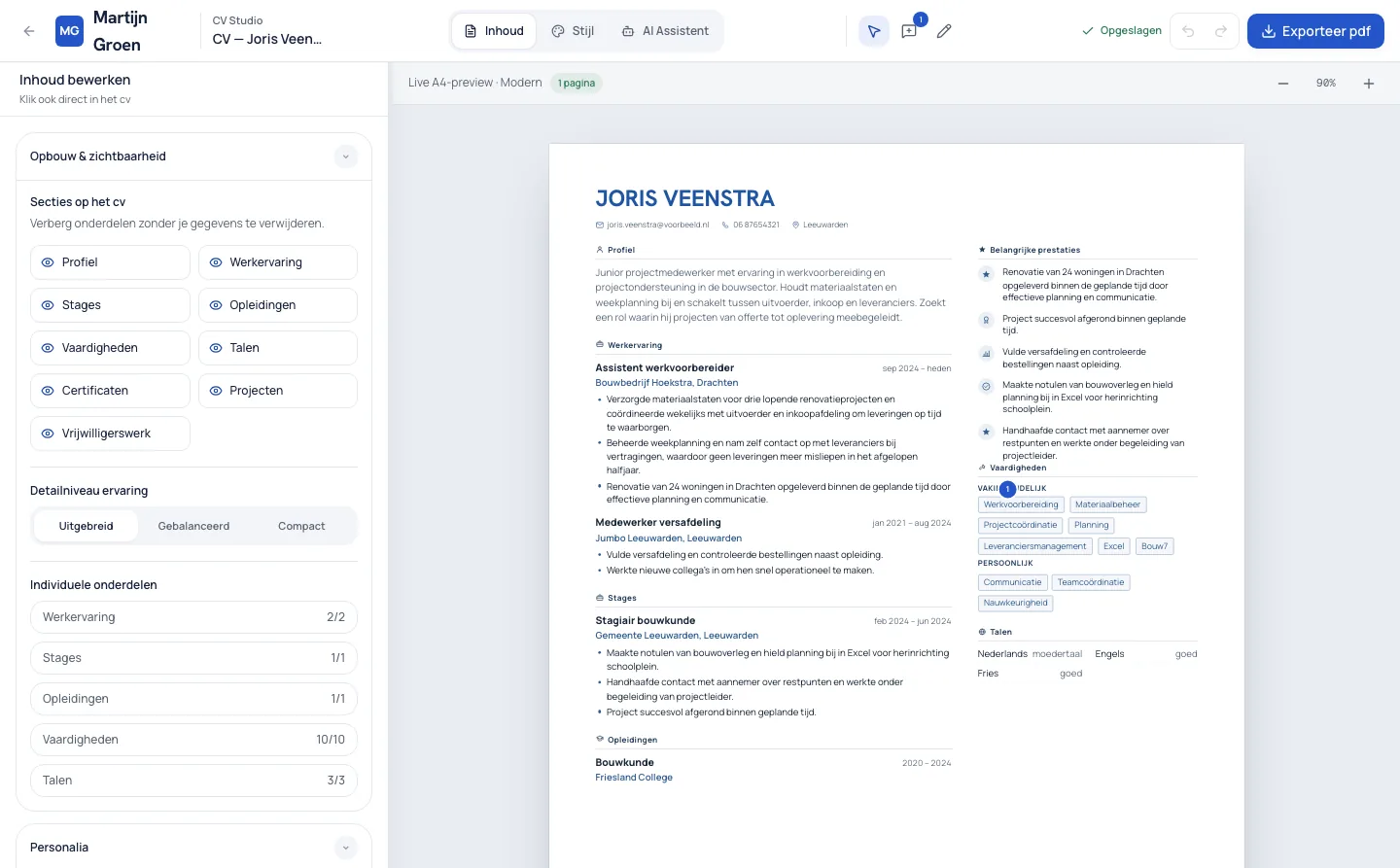The image size is (1400, 868).
Task: Show or hide the Projecten section
Action: point(278,391)
